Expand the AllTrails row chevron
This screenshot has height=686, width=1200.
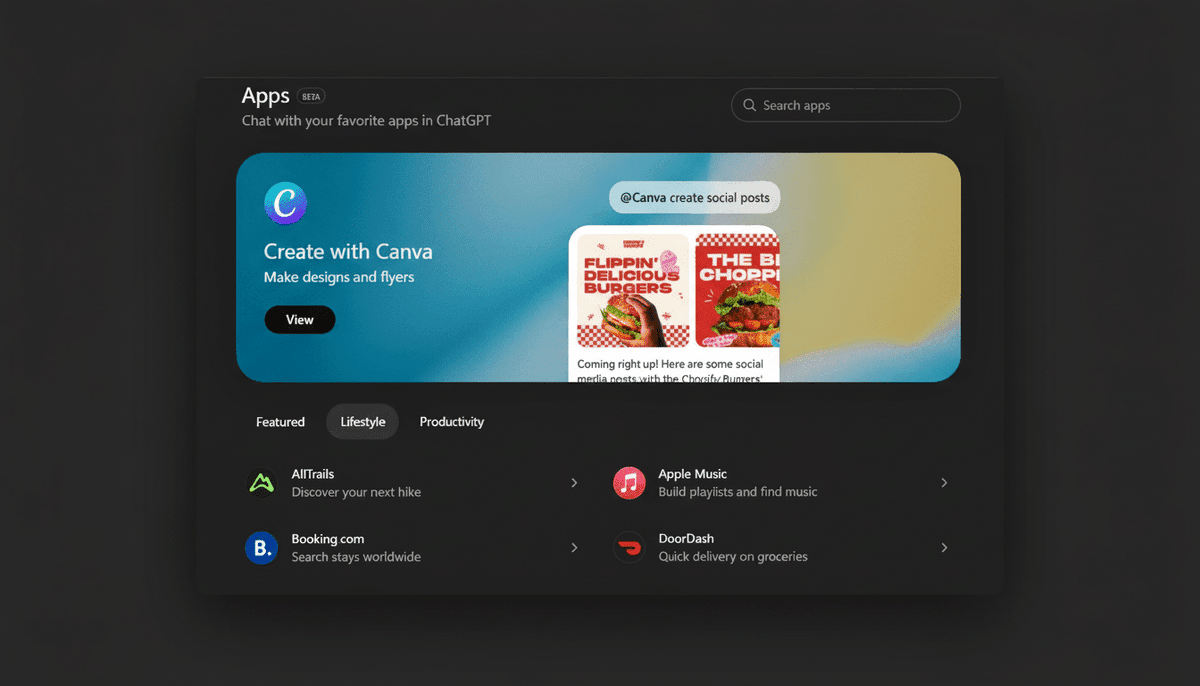pyautogui.click(x=574, y=483)
